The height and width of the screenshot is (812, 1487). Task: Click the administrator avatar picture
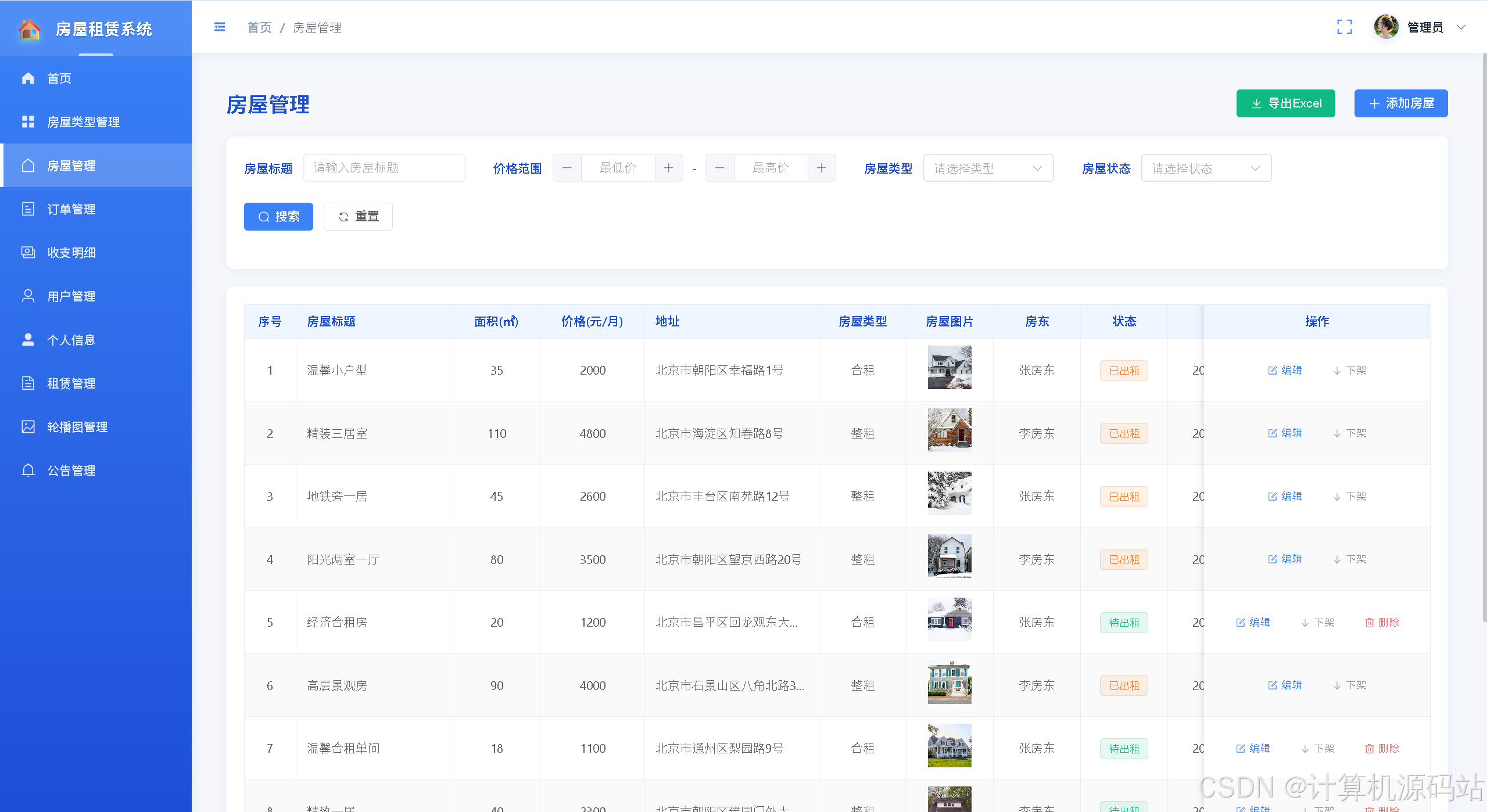click(1386, 27)
